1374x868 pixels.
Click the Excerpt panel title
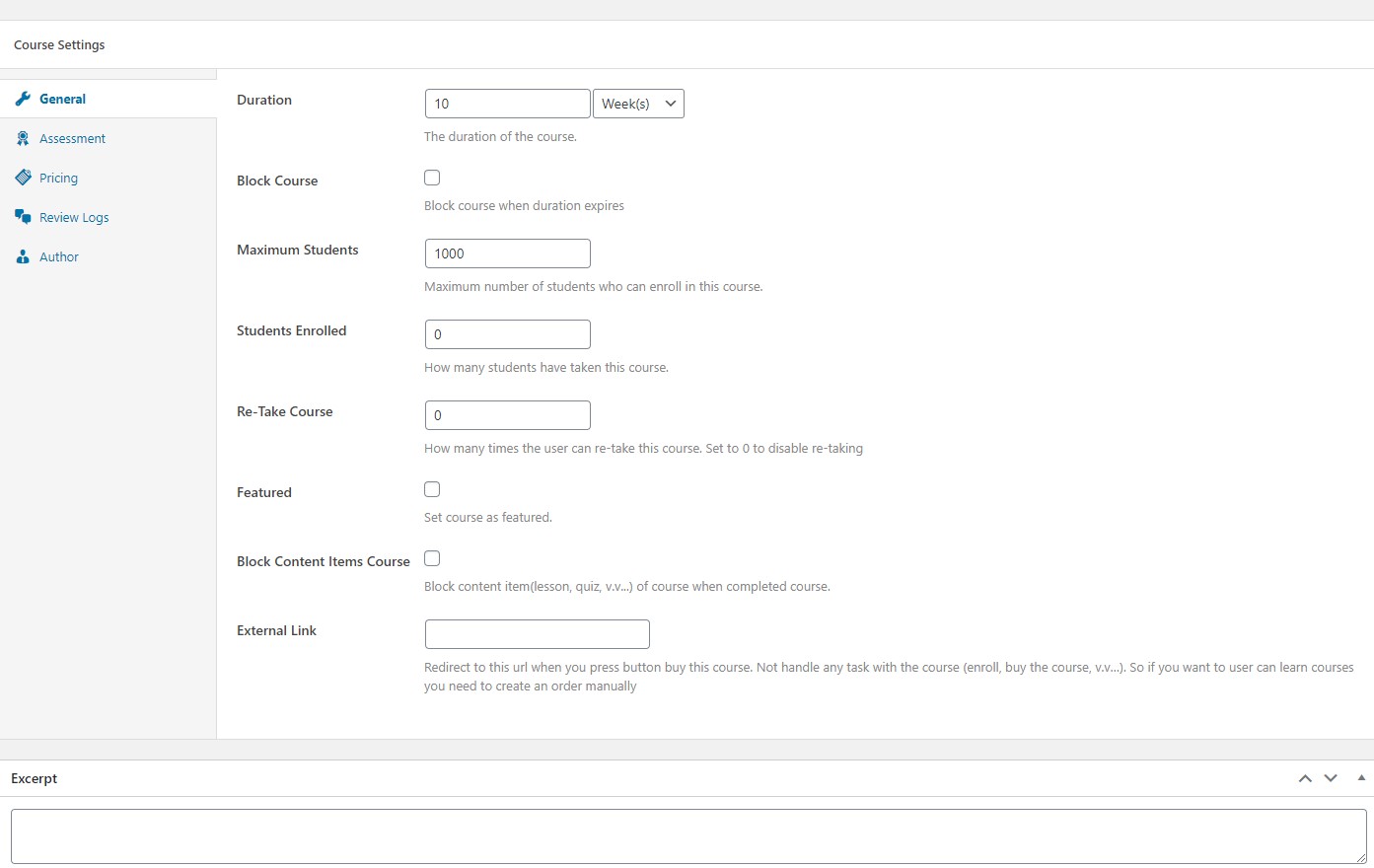[35, 778]
